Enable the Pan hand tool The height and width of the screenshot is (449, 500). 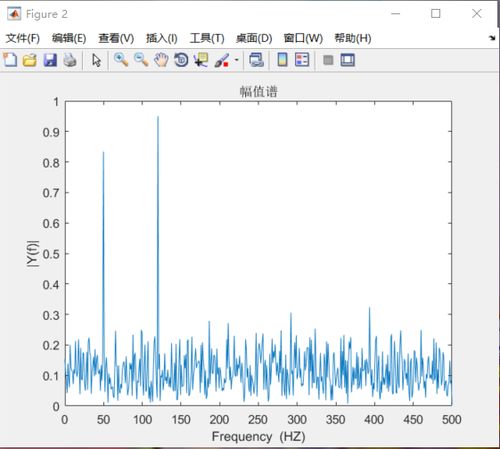[x=161, y=60]
